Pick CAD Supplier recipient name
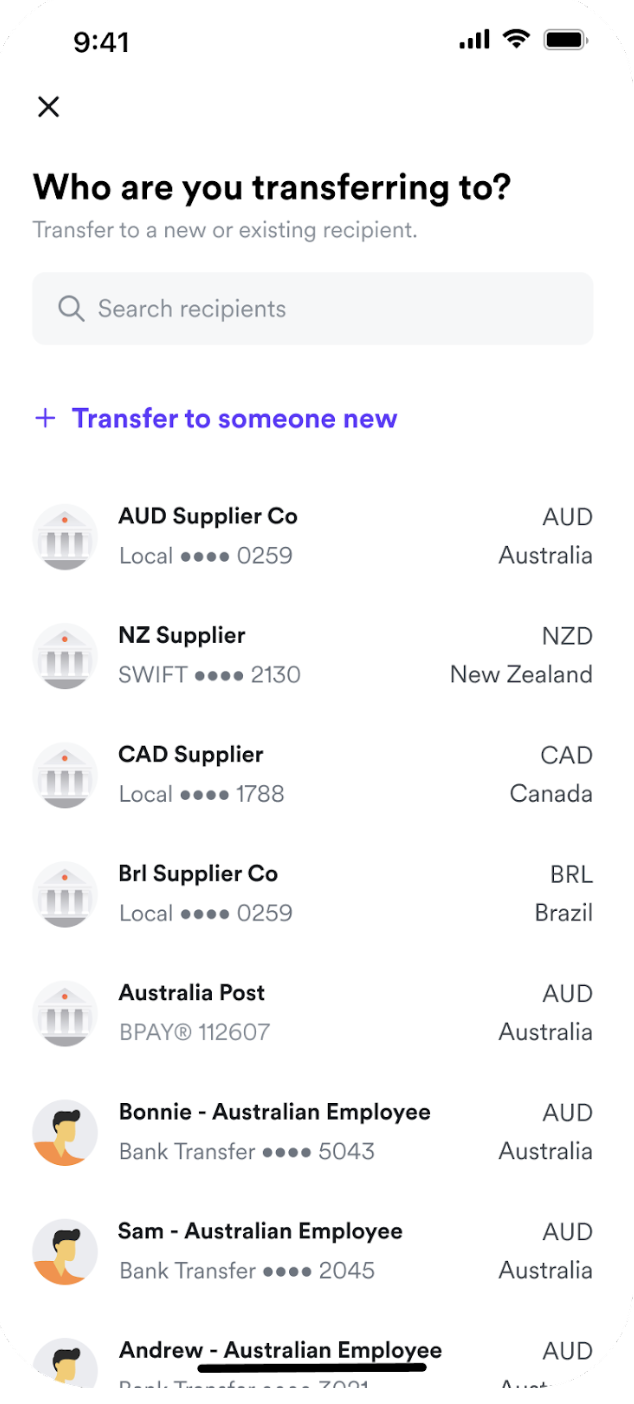This screenshot has height=1404, width=634. pos(191,755)
